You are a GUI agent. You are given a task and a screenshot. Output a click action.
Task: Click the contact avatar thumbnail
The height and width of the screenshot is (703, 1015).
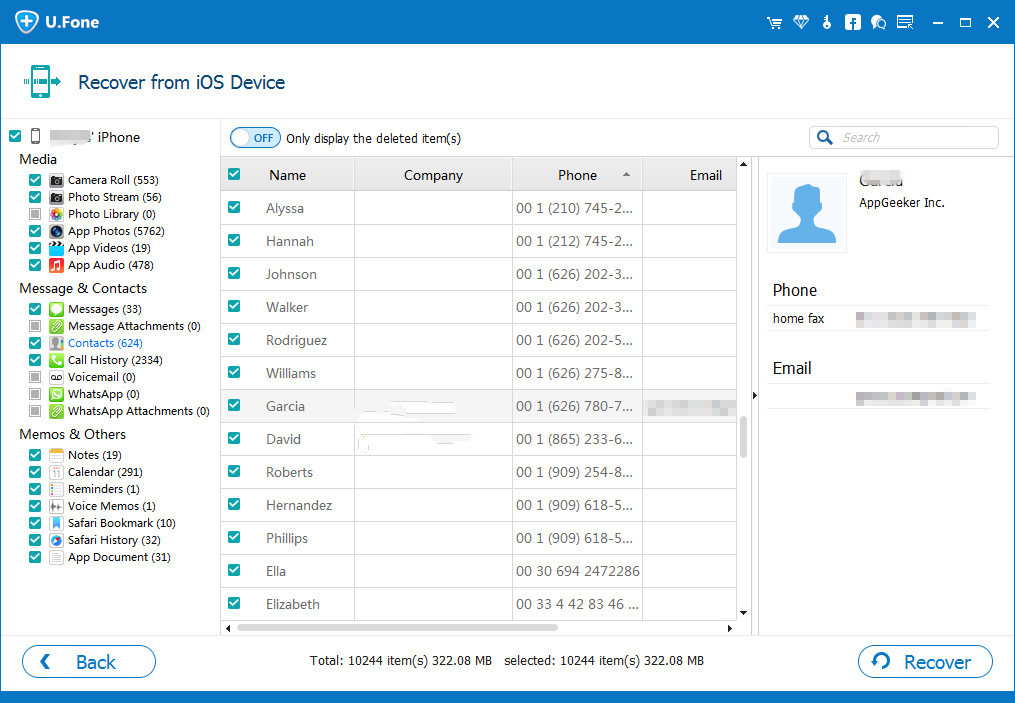[807, 213]
